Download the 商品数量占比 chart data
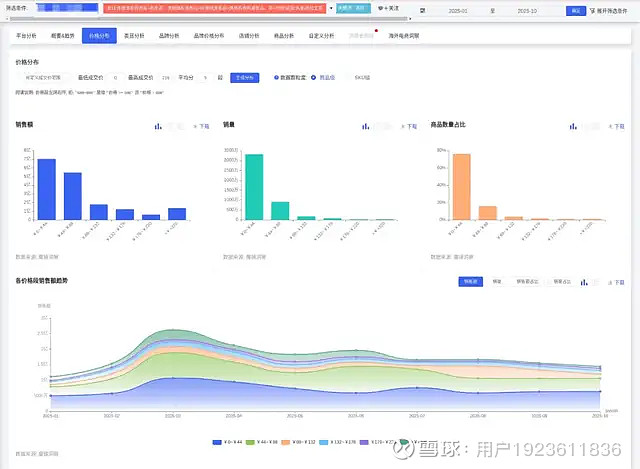 [x=616, y=127]
